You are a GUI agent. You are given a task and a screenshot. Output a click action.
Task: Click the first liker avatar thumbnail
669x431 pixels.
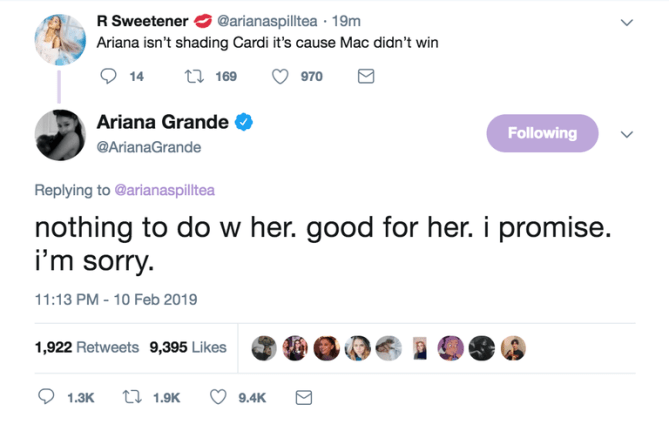click(x=263, y=347)
